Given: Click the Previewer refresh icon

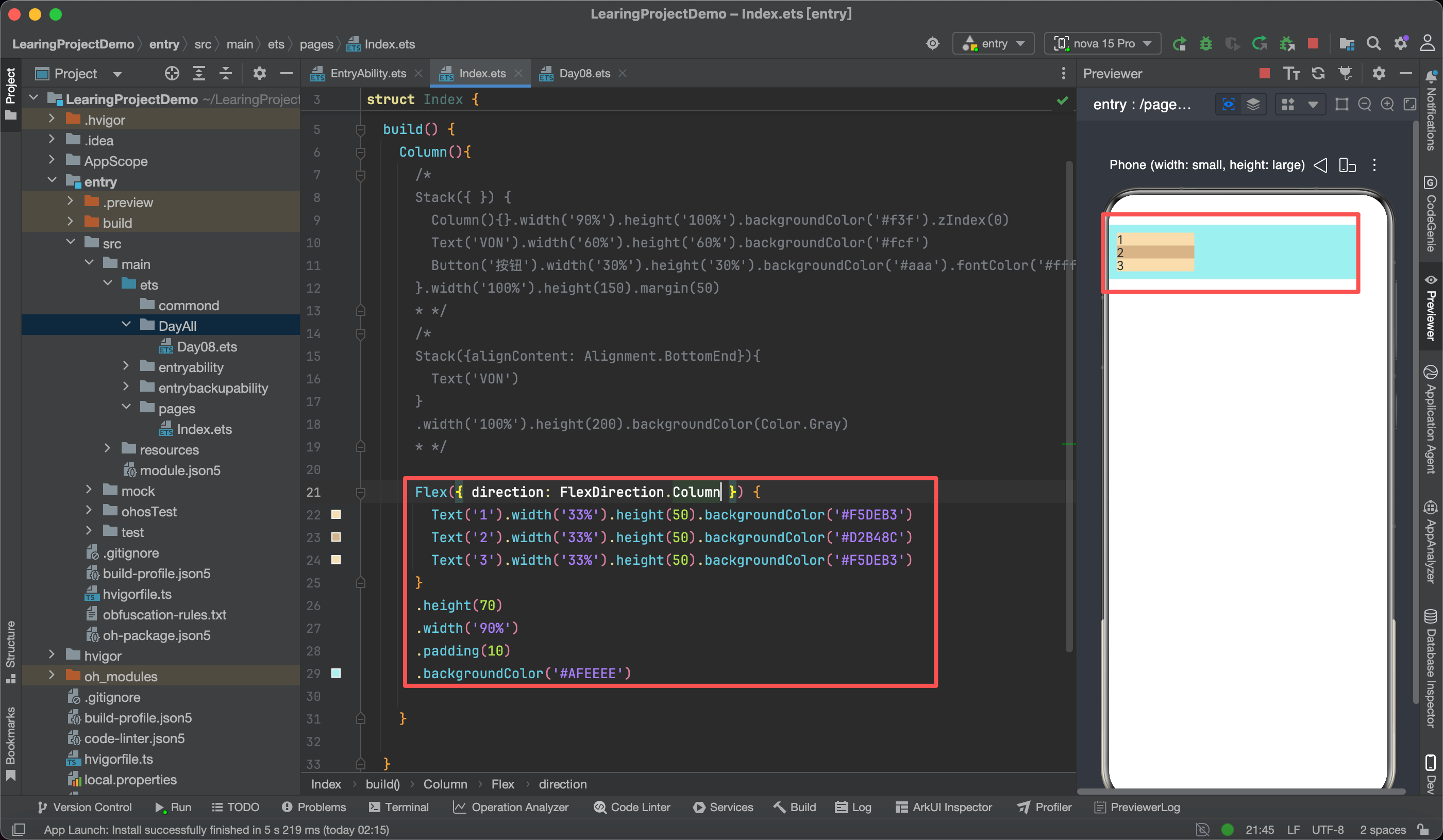Looking at the screenshot, I should [x=1318, y=73].
